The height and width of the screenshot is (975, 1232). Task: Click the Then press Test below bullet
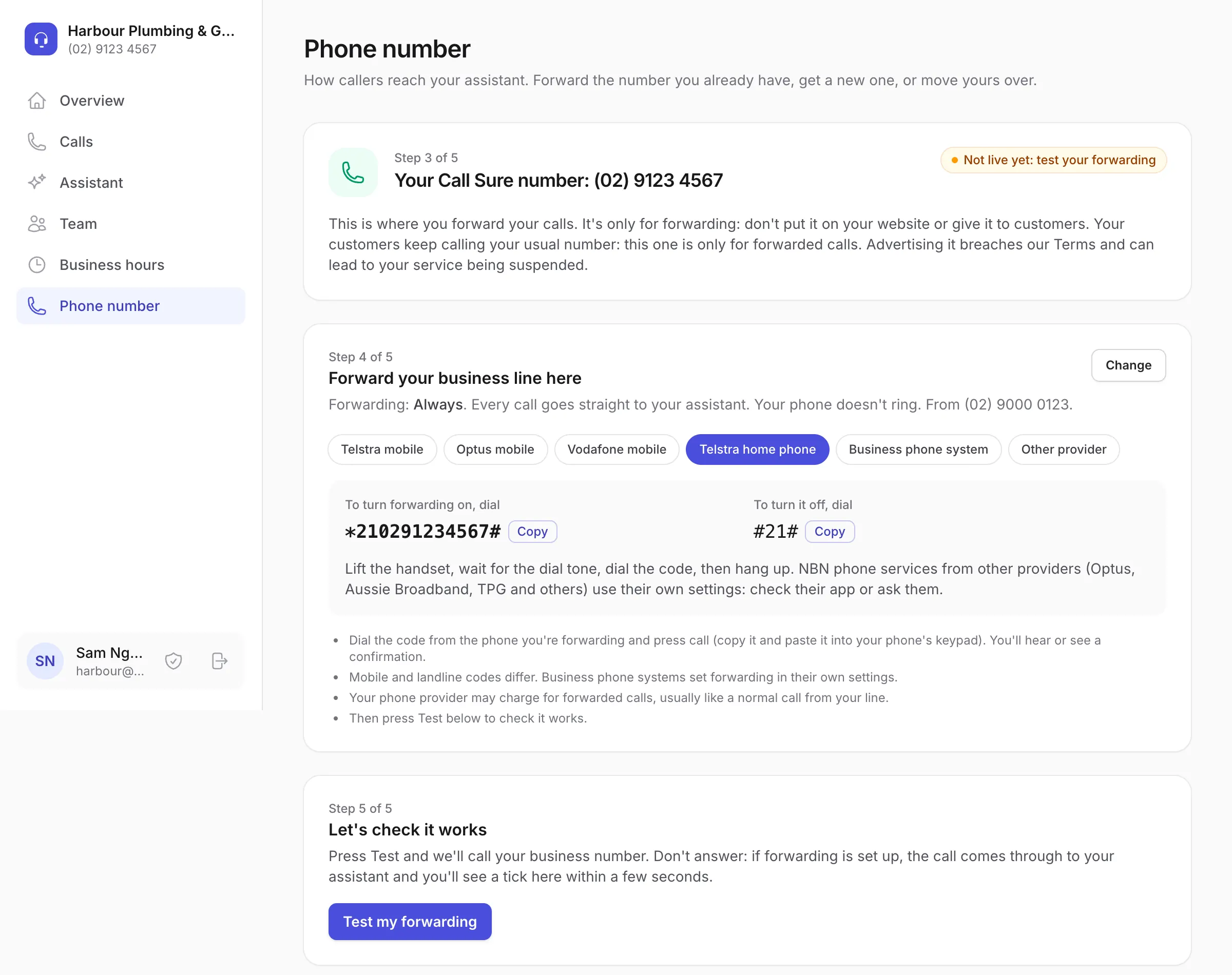click(468, 718)
